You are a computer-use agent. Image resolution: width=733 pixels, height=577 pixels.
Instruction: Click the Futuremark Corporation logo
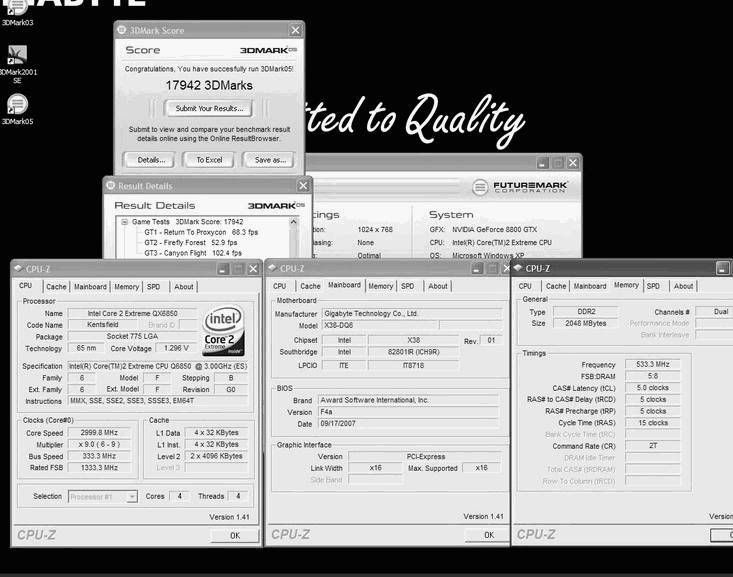click(520, 187)
